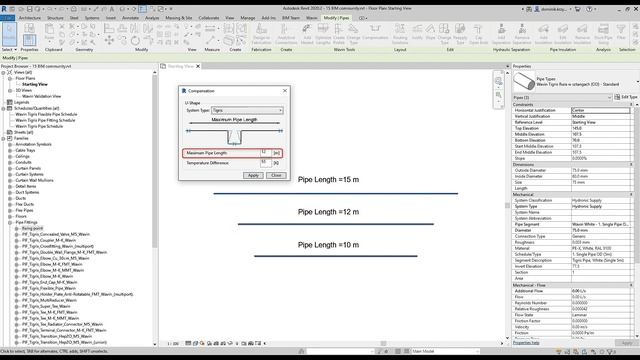Select the Modify arrow tool in ribbon
This screenshot has height=360, width=640.
click(x=9, y=34)
